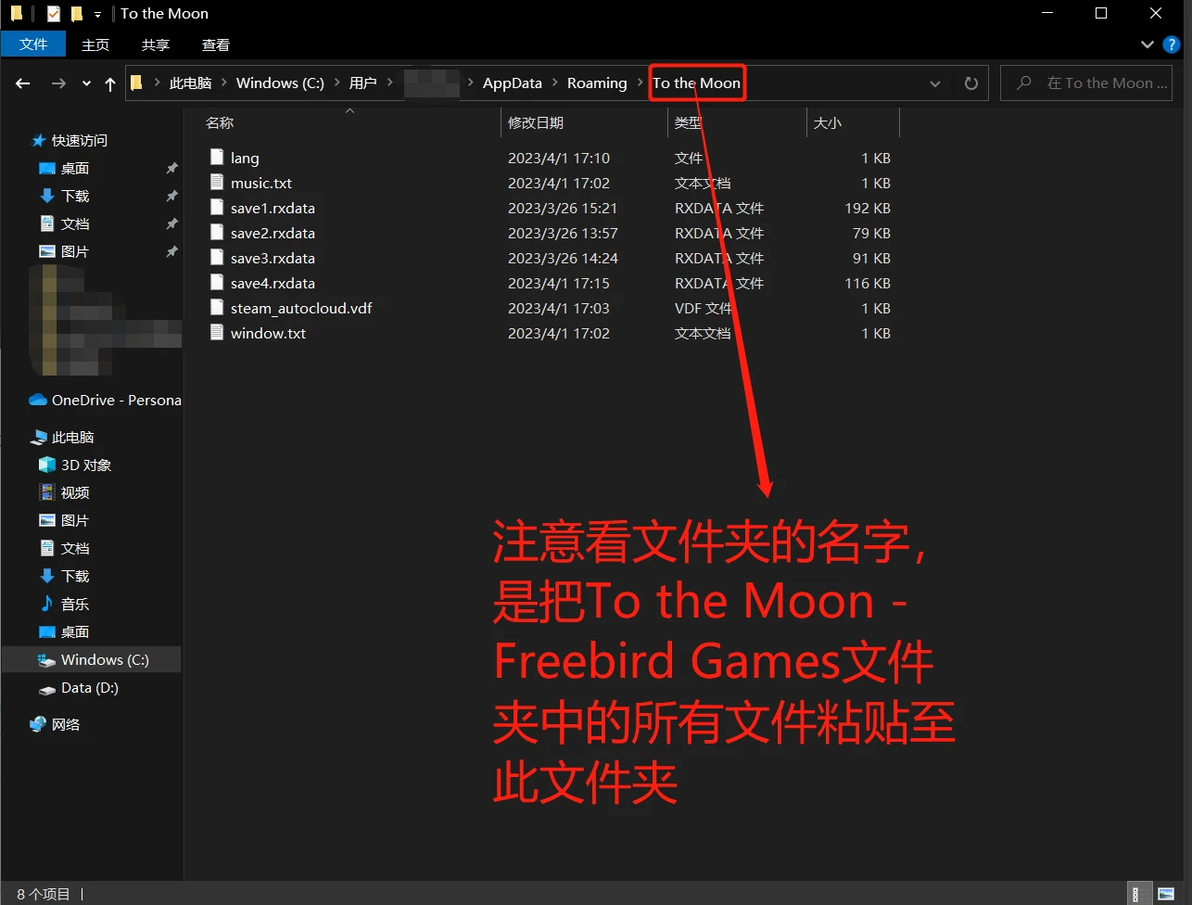Click the quick access new folder icon

tap(76, 14)
